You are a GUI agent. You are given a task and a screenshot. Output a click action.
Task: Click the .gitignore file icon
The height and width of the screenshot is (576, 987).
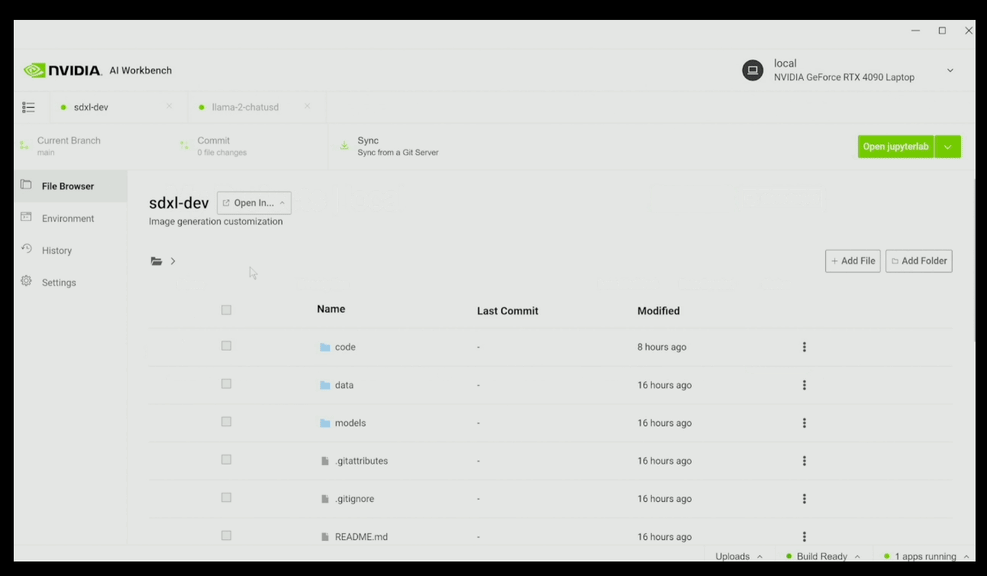(325, 499)
